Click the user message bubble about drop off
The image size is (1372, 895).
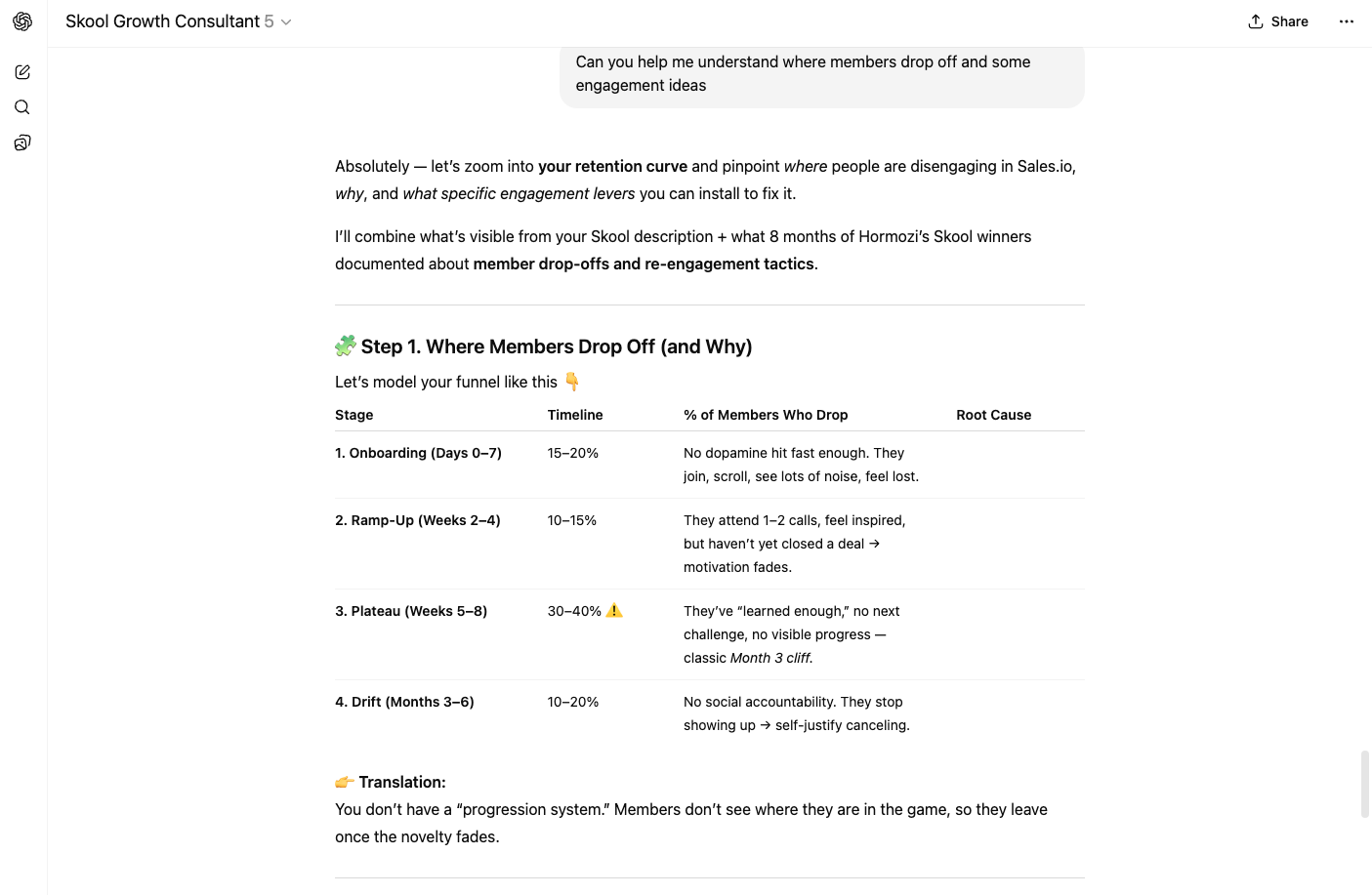click(821, 74)
